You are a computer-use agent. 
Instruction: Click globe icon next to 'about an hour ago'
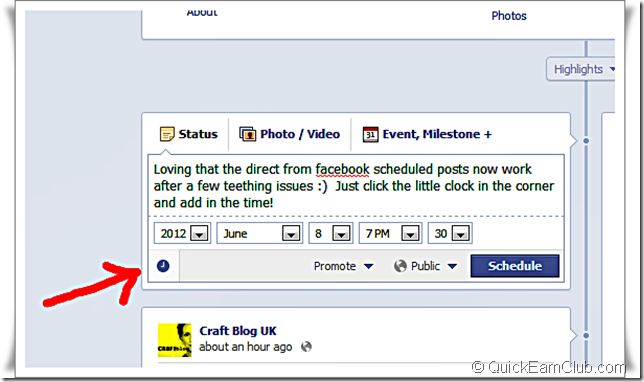pos(306,347)
